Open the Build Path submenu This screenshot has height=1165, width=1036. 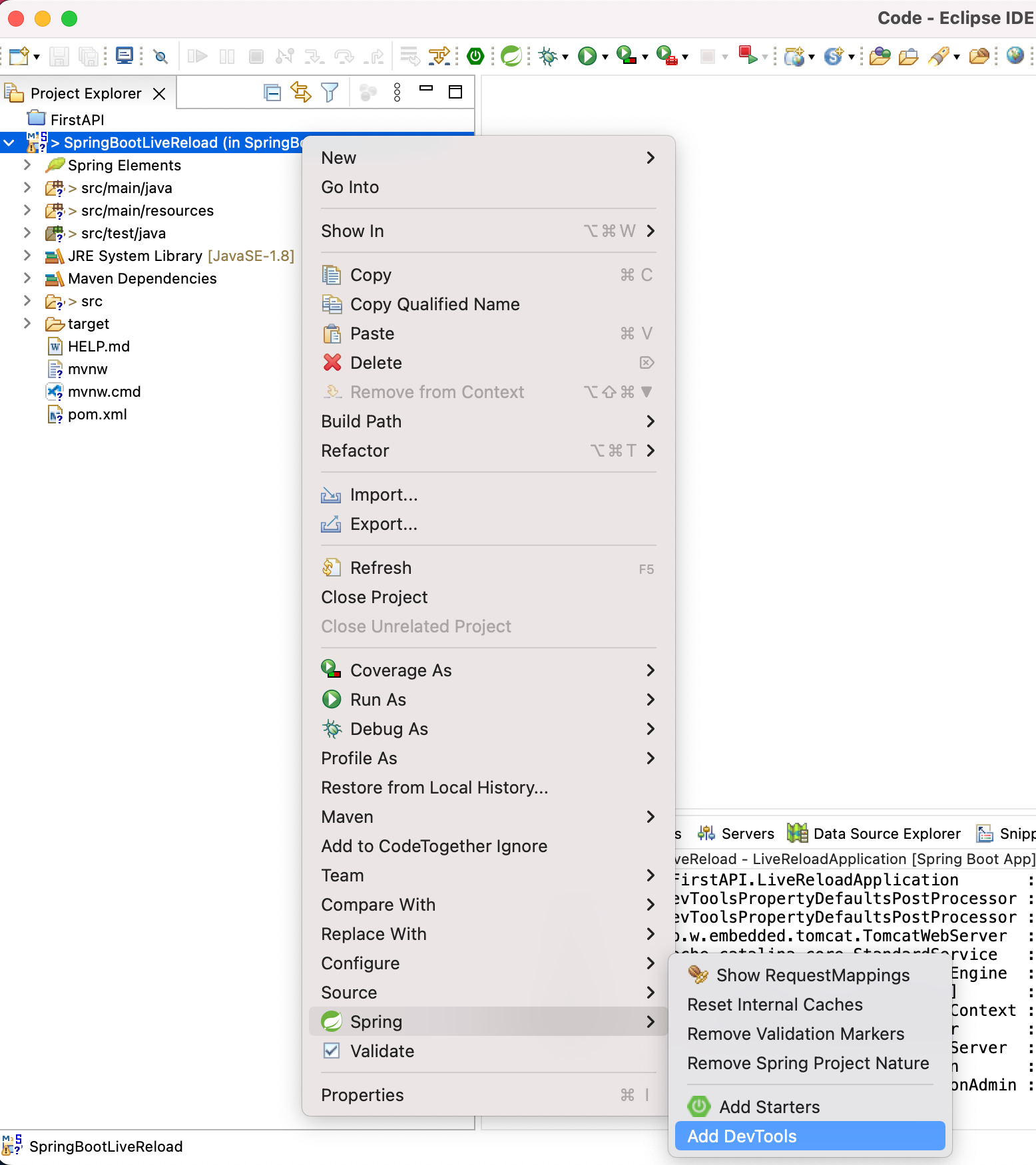(489, 421)
